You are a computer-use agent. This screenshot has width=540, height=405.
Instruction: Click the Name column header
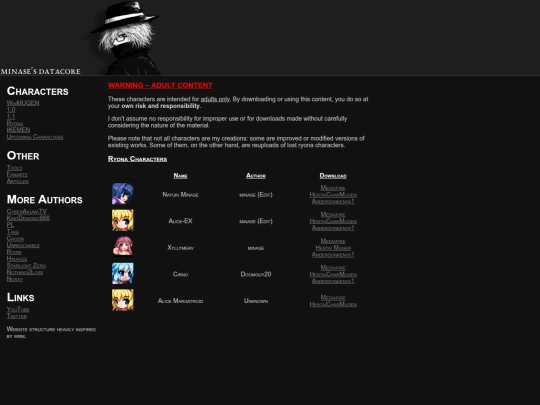180,176
